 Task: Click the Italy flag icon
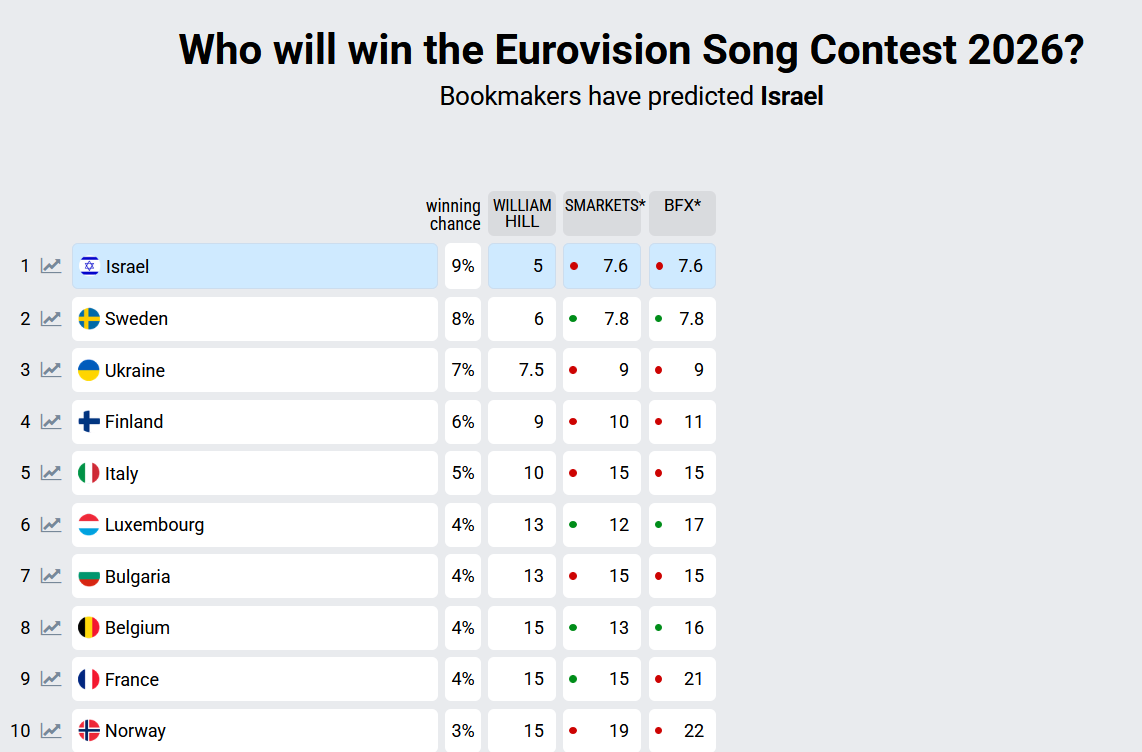click(89, 473)
